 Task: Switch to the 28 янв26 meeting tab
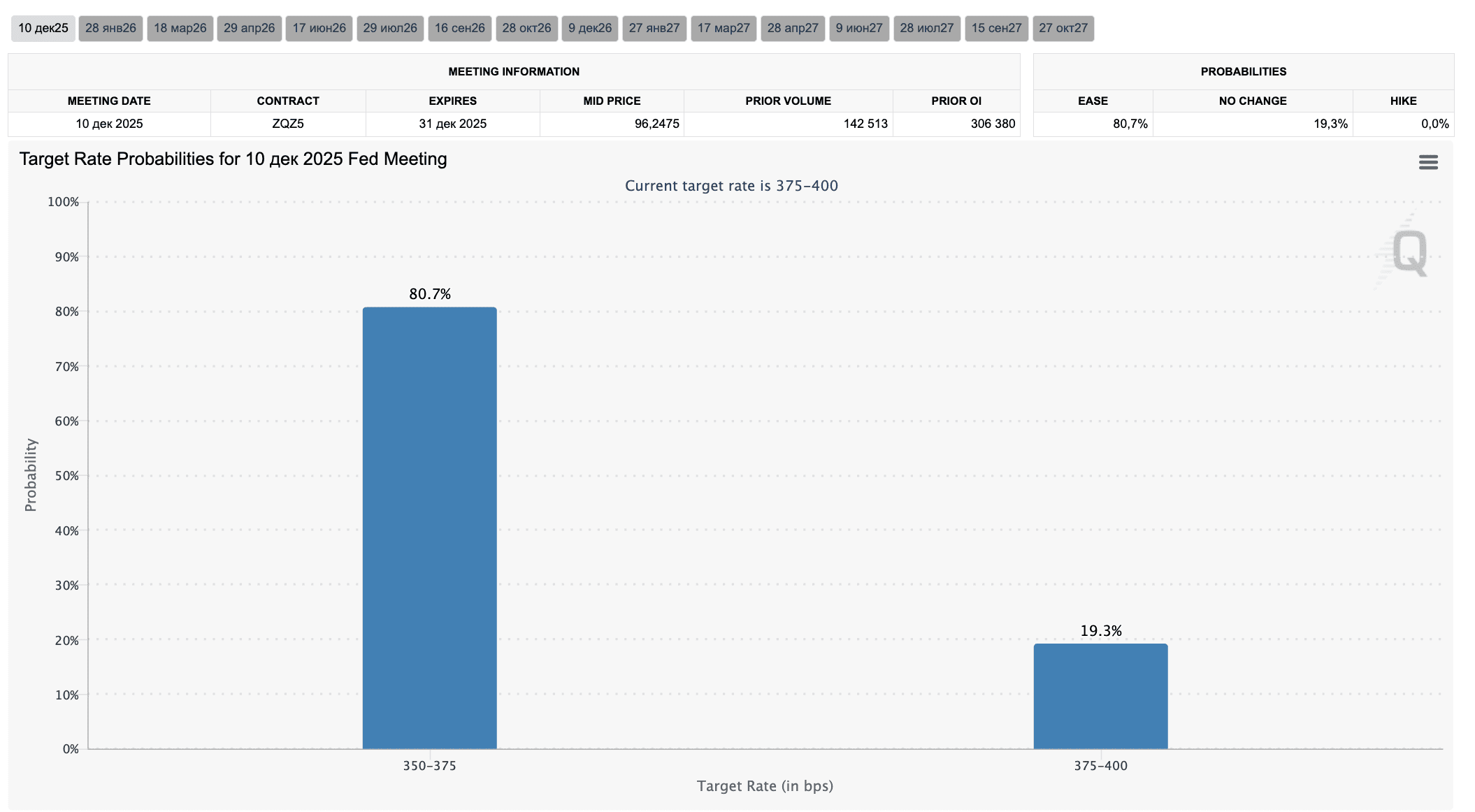110,29
